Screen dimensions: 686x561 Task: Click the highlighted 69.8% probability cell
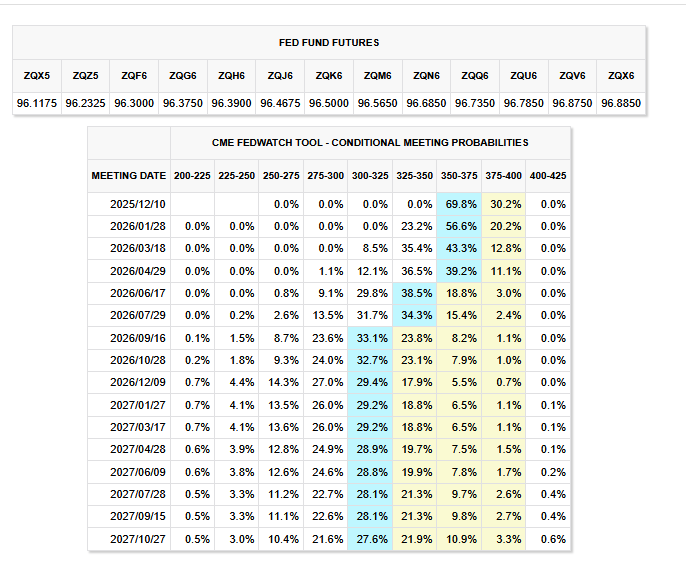tap(460, 204)
